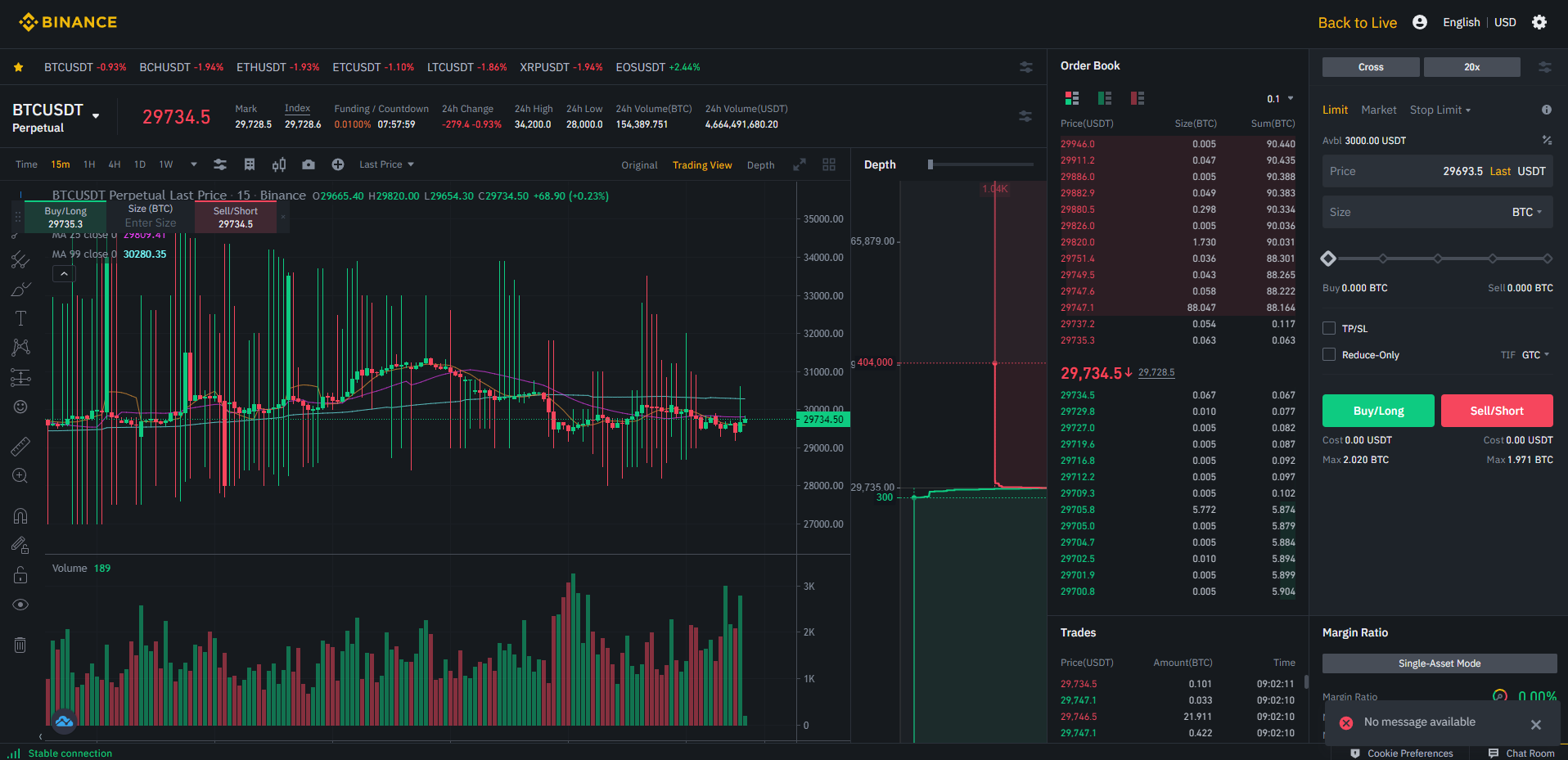The image size is (1568, 760).
Task: Open order panel preferences sliders icon
Action: [x=1545, y=67]
